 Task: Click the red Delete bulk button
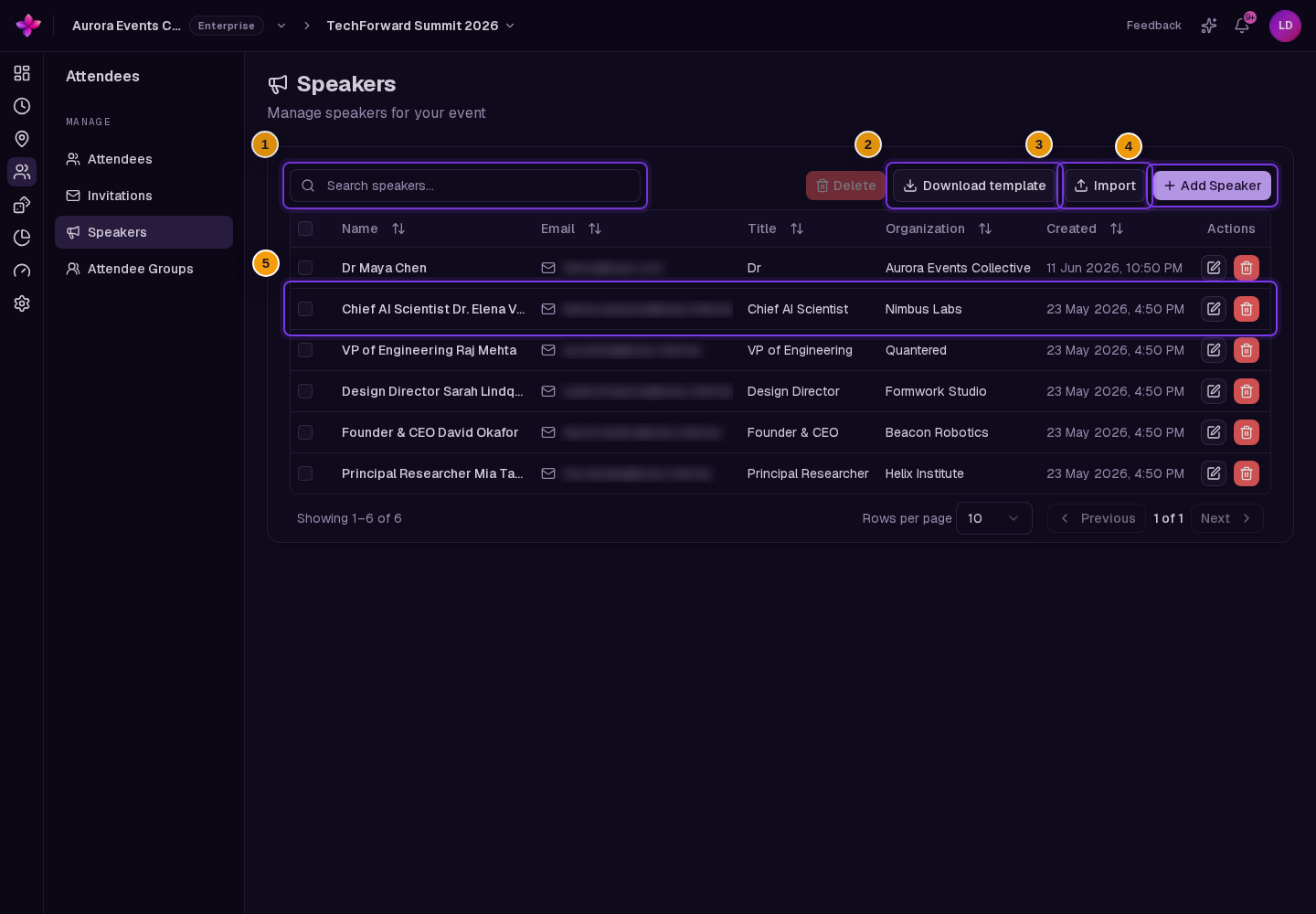845,186
